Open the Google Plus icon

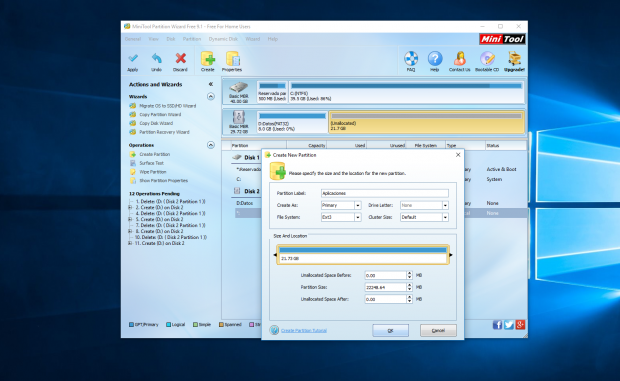[x=520, y=325]
